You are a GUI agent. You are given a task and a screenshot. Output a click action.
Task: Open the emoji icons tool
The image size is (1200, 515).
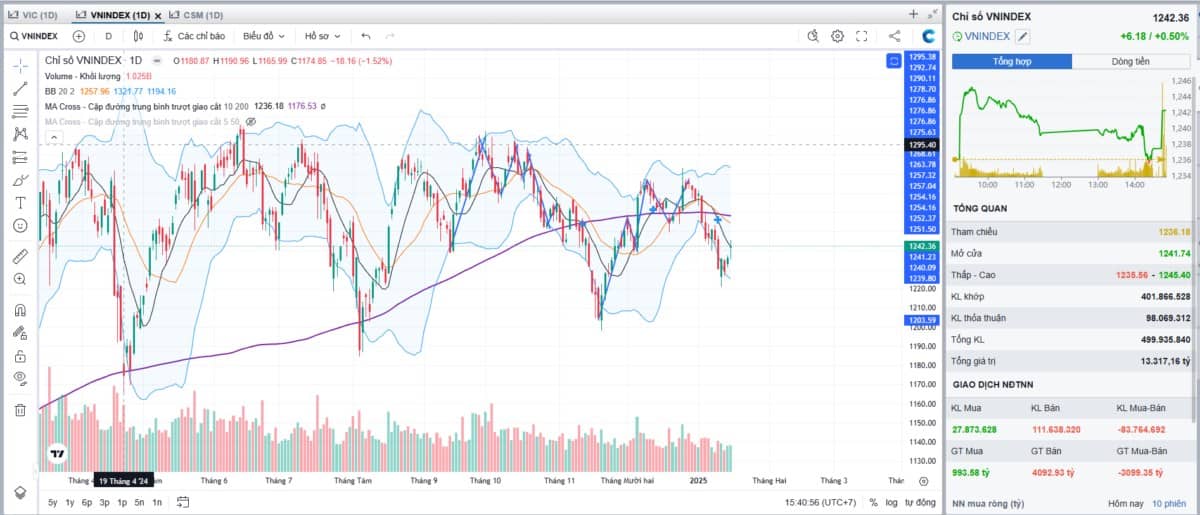click(20, 226)
